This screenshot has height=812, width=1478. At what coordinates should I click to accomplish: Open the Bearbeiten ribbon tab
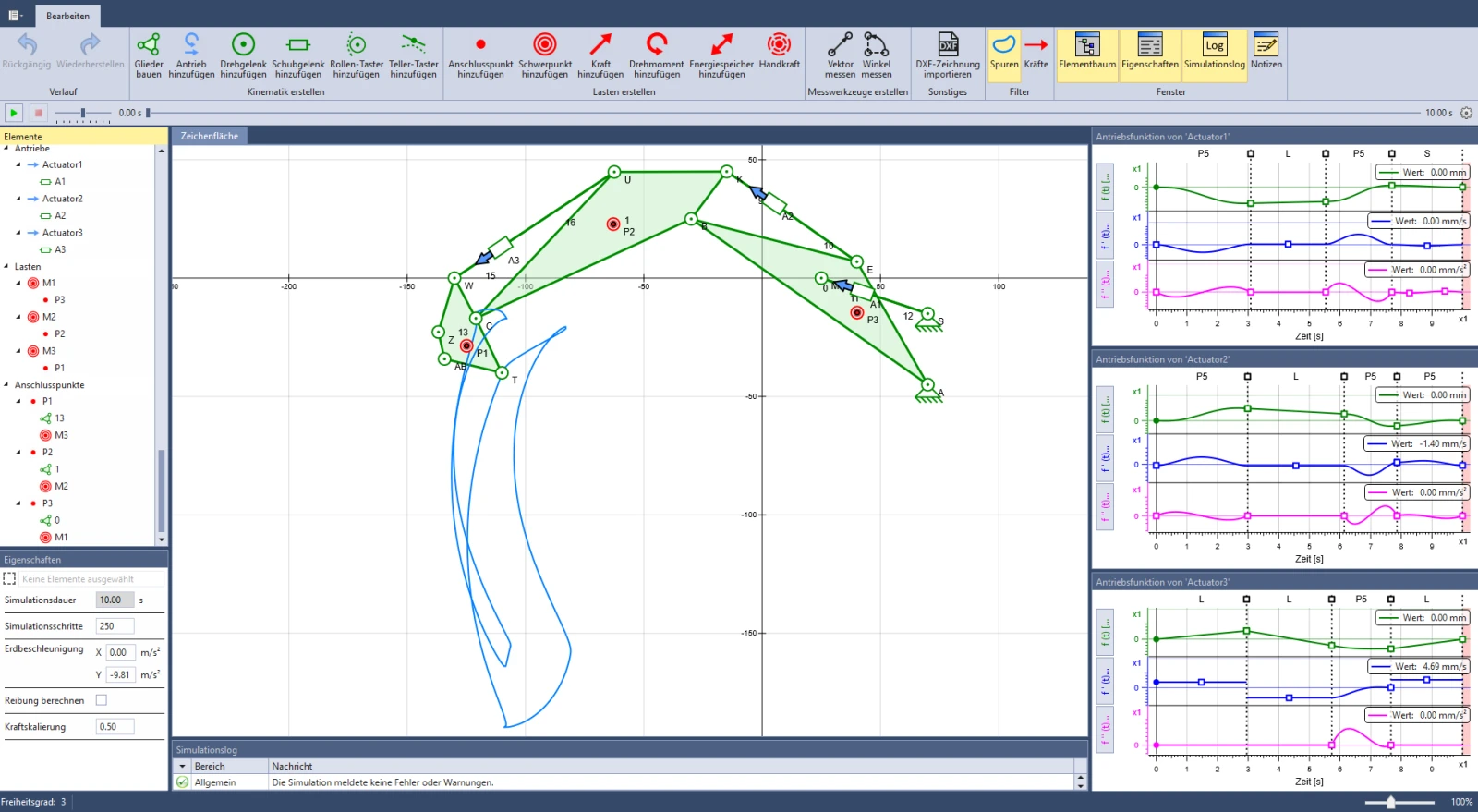click(x=68, y=16)
